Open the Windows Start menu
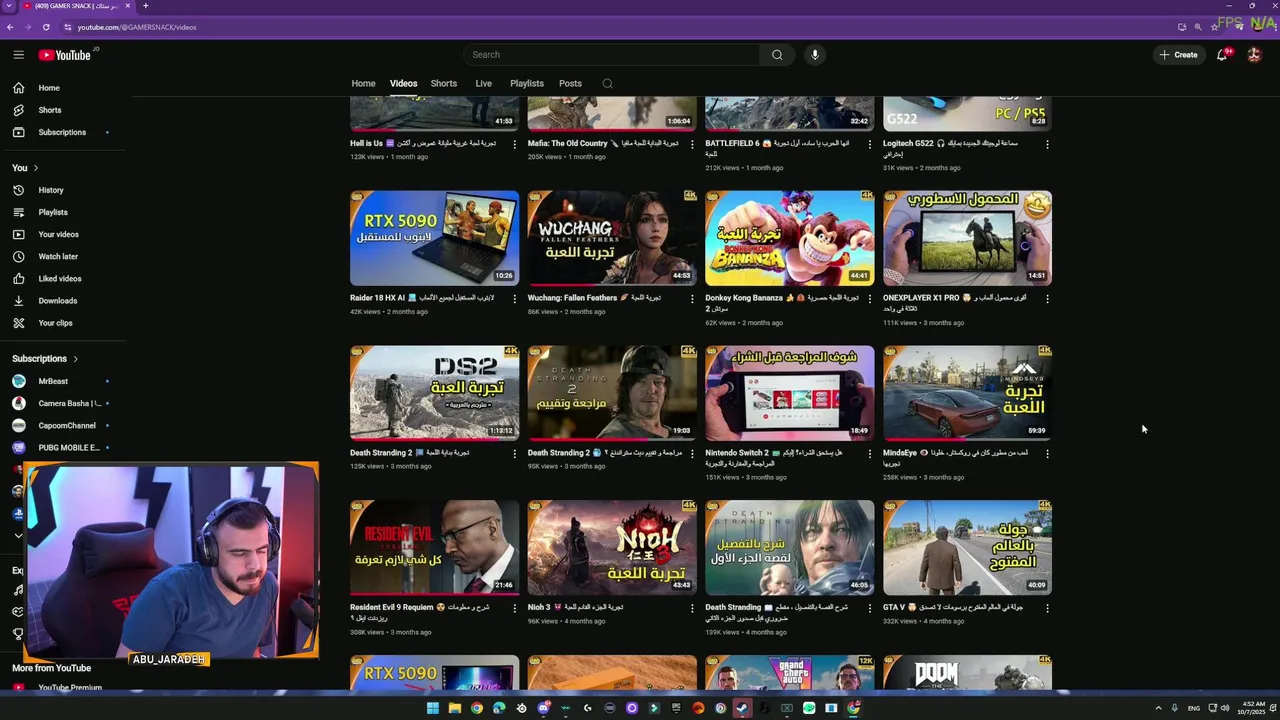 point(433,708)
